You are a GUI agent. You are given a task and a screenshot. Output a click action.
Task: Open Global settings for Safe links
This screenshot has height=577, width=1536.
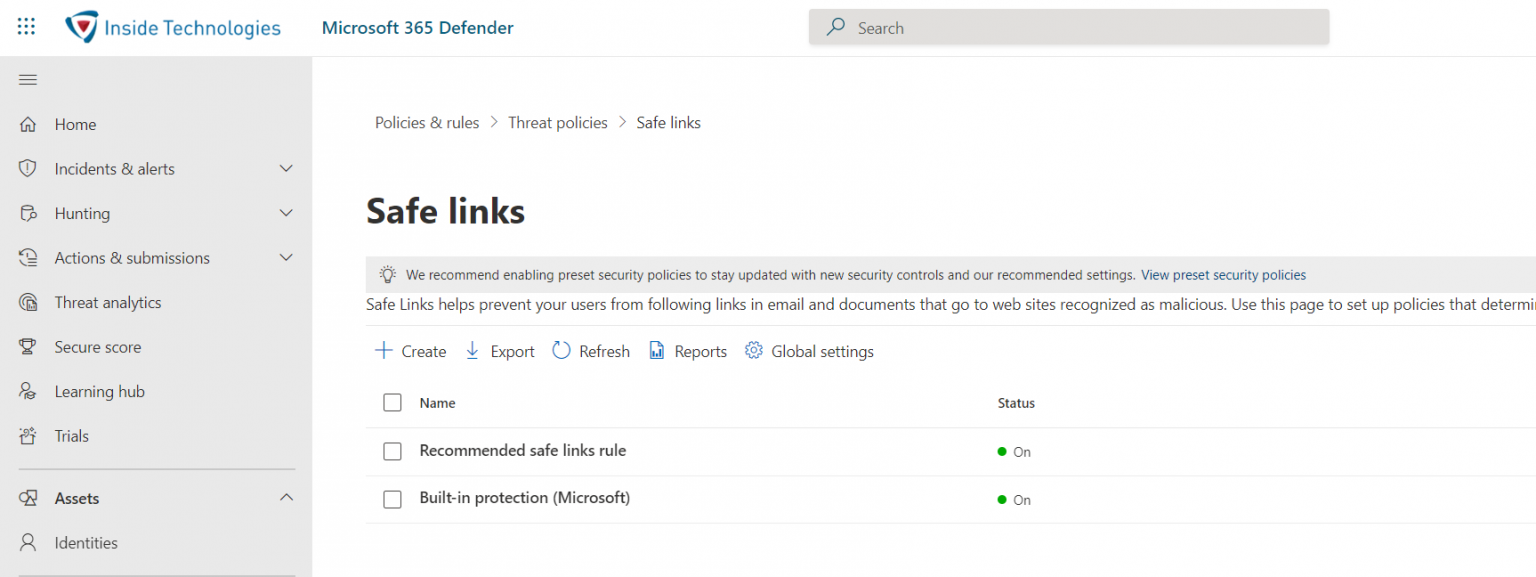point(753,350)
